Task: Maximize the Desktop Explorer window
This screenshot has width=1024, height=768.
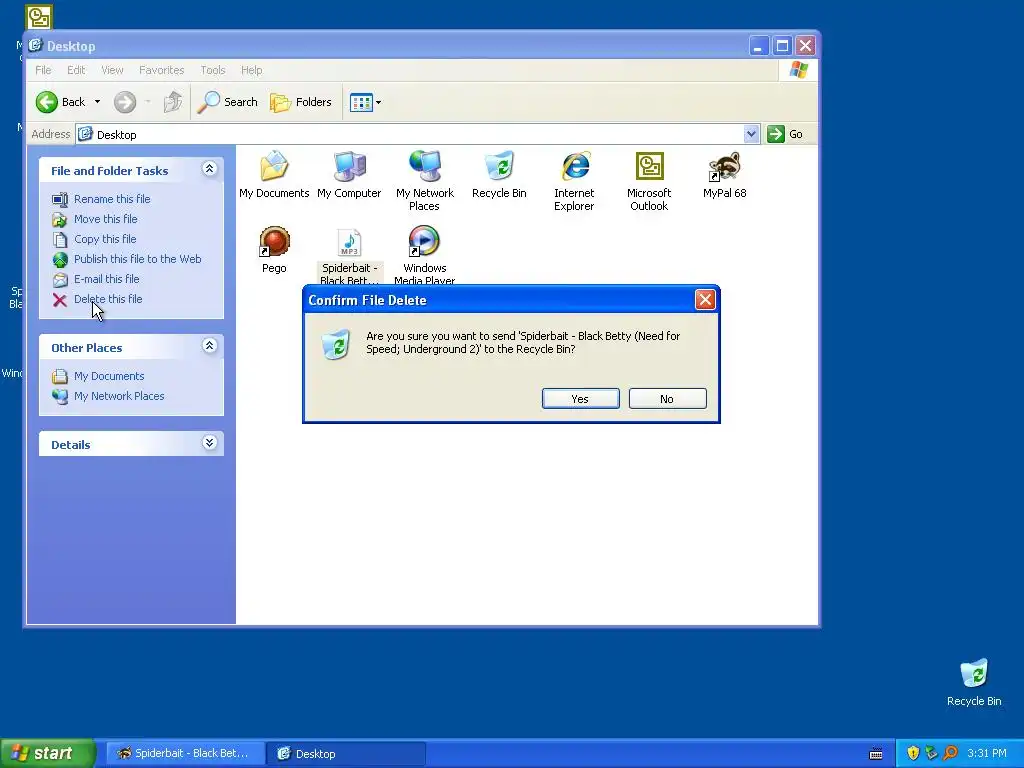Action: 782,46
